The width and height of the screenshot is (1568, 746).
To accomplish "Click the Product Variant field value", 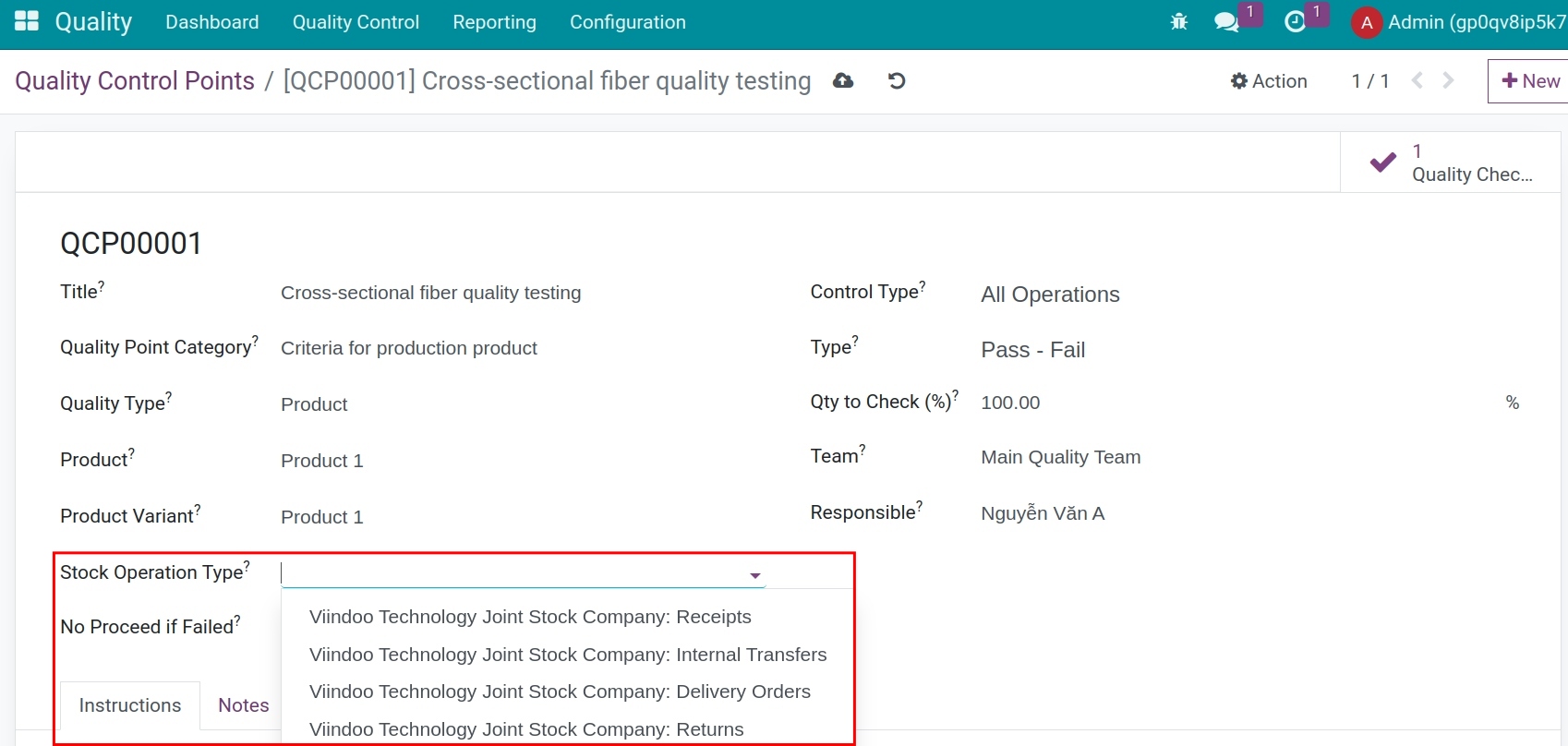I will pos(322,517).
